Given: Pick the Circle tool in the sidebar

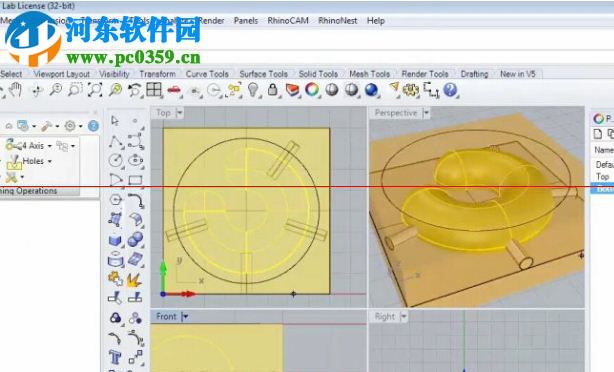Looking at the screenshot, I should (x=115, y=161).
